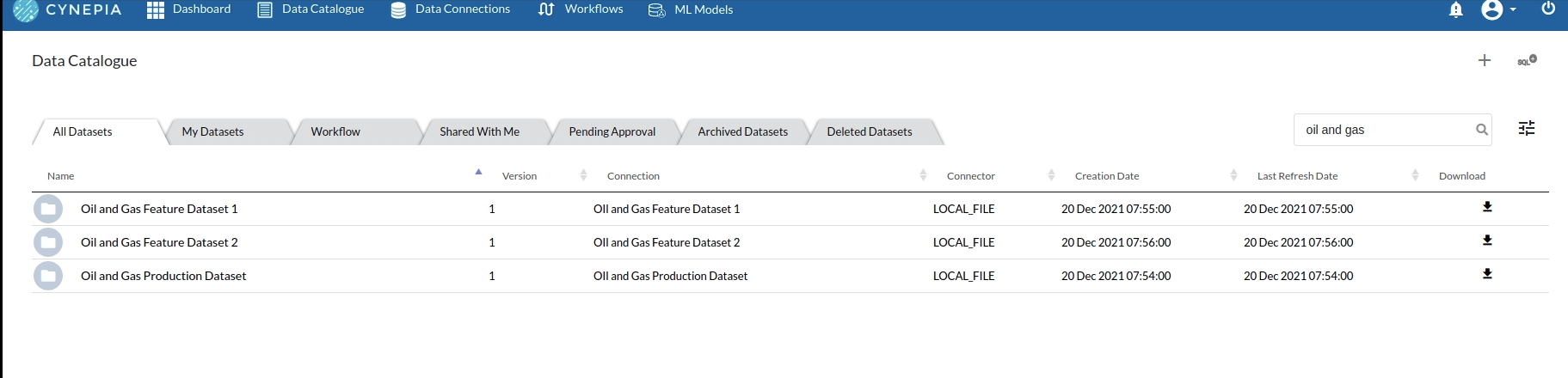This screenshot has width=1568, height=378.
Task: Switch to My Datasets tab
Action: [212, 131]
